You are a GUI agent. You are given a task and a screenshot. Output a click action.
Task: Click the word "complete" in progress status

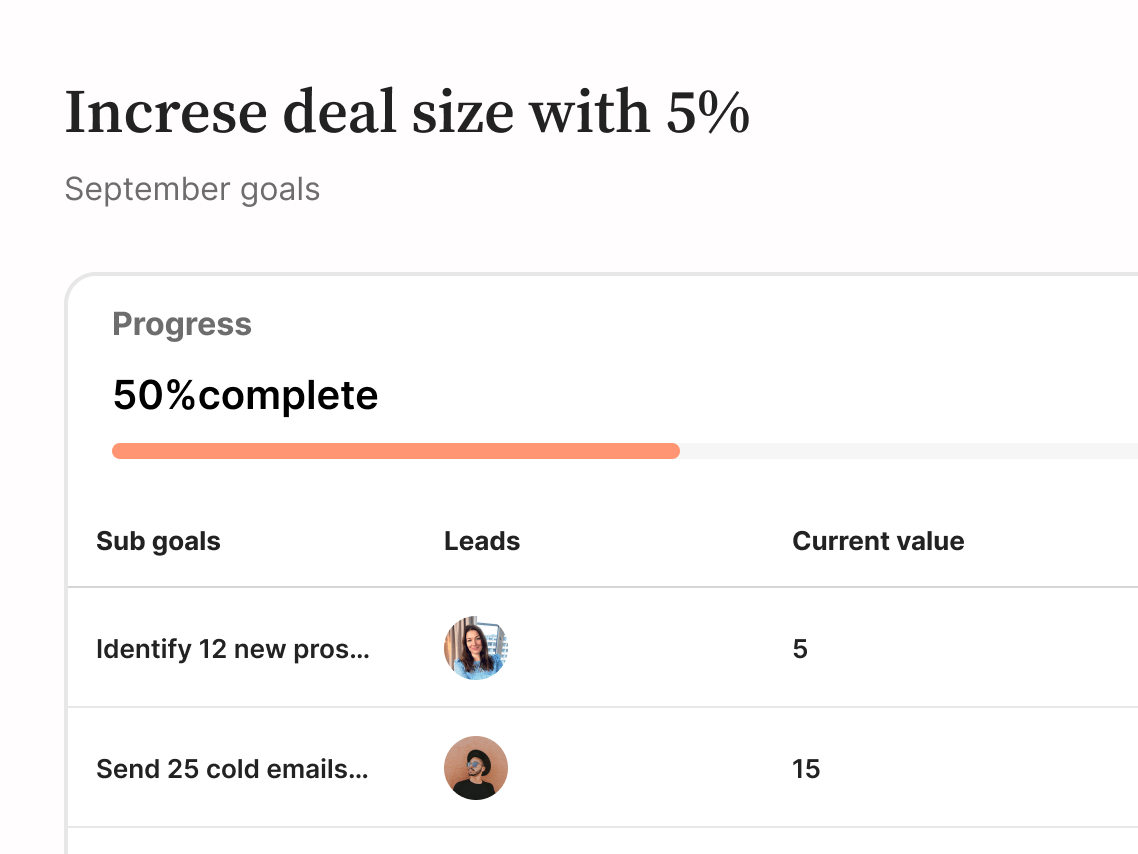point(288,395)
